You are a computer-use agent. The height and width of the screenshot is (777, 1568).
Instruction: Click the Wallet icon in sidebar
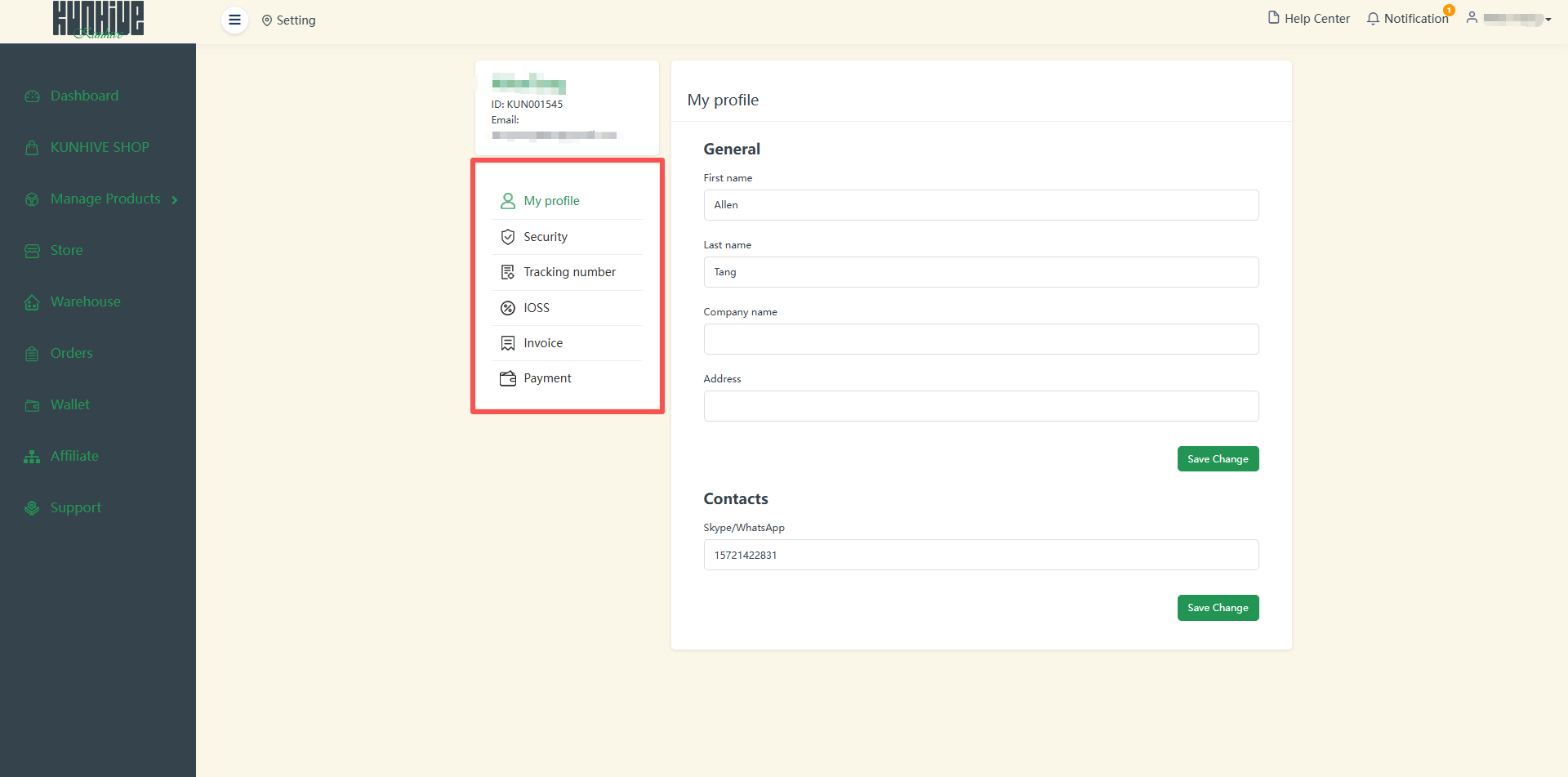32,405
